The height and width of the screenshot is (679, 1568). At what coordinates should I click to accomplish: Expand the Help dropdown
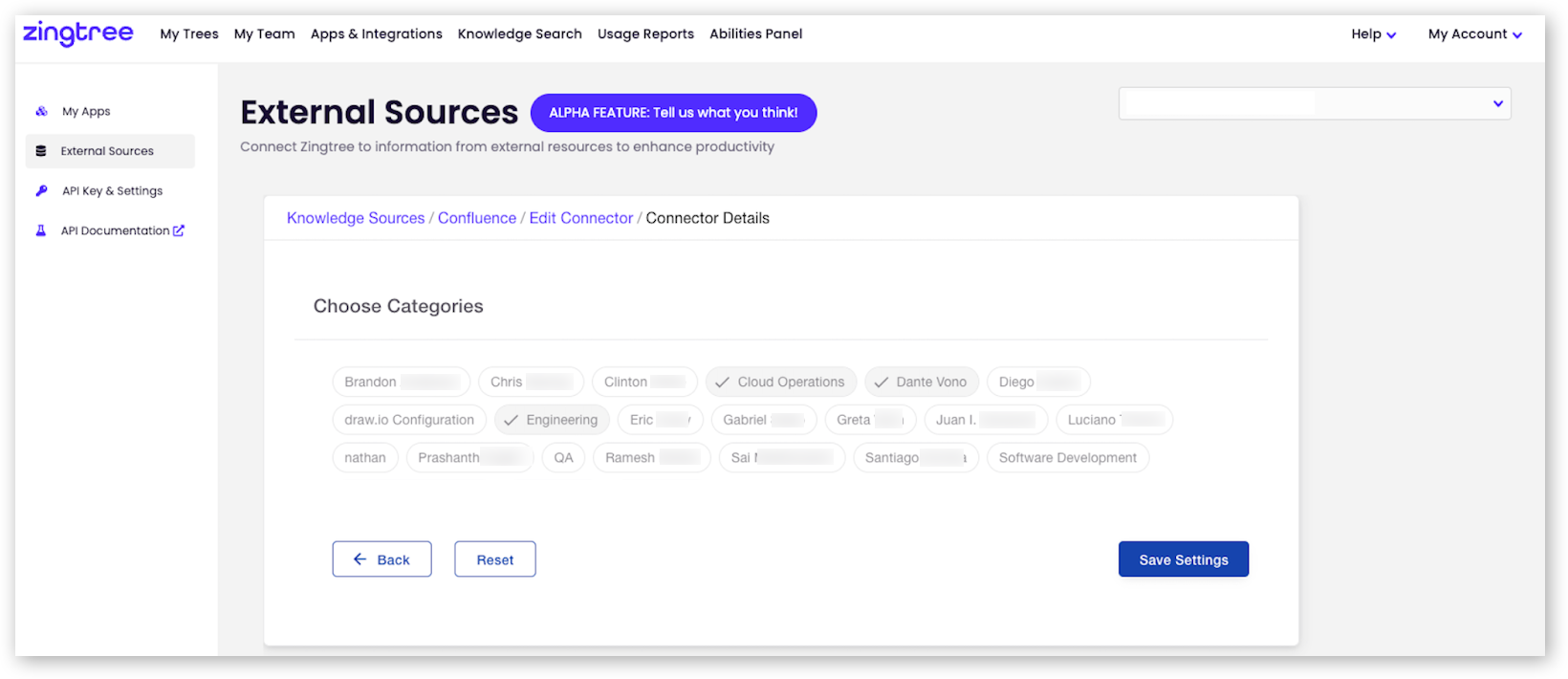pyautogui.click(x=1374, y=33)
